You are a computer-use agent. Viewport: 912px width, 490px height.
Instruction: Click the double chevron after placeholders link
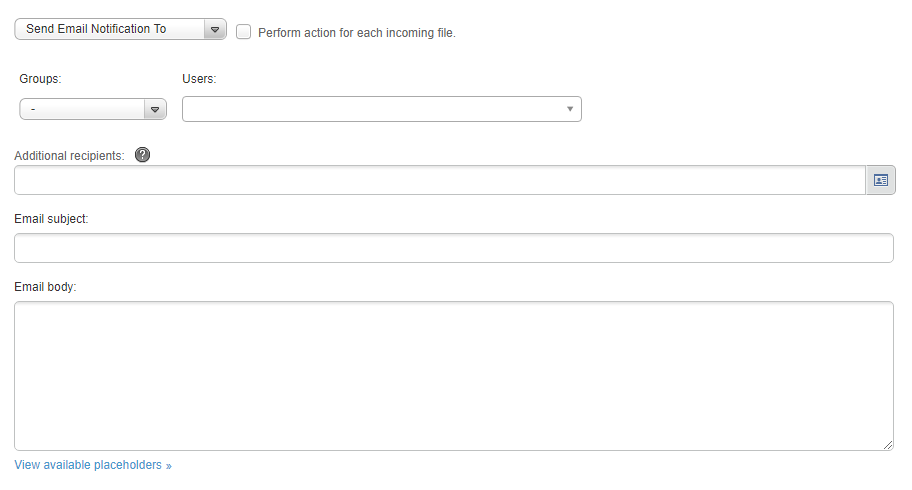coord(169,466)
